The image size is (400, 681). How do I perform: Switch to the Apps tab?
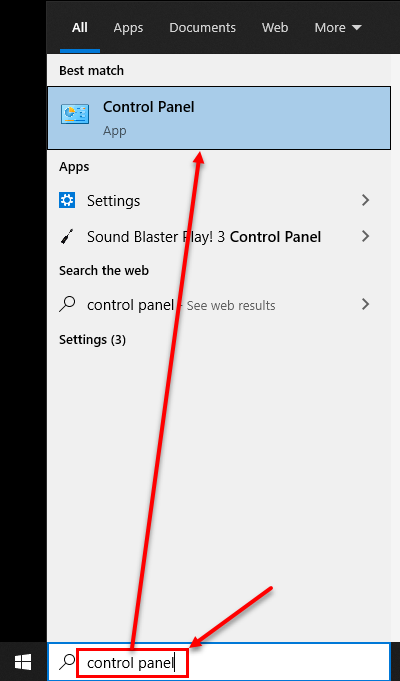128,28
